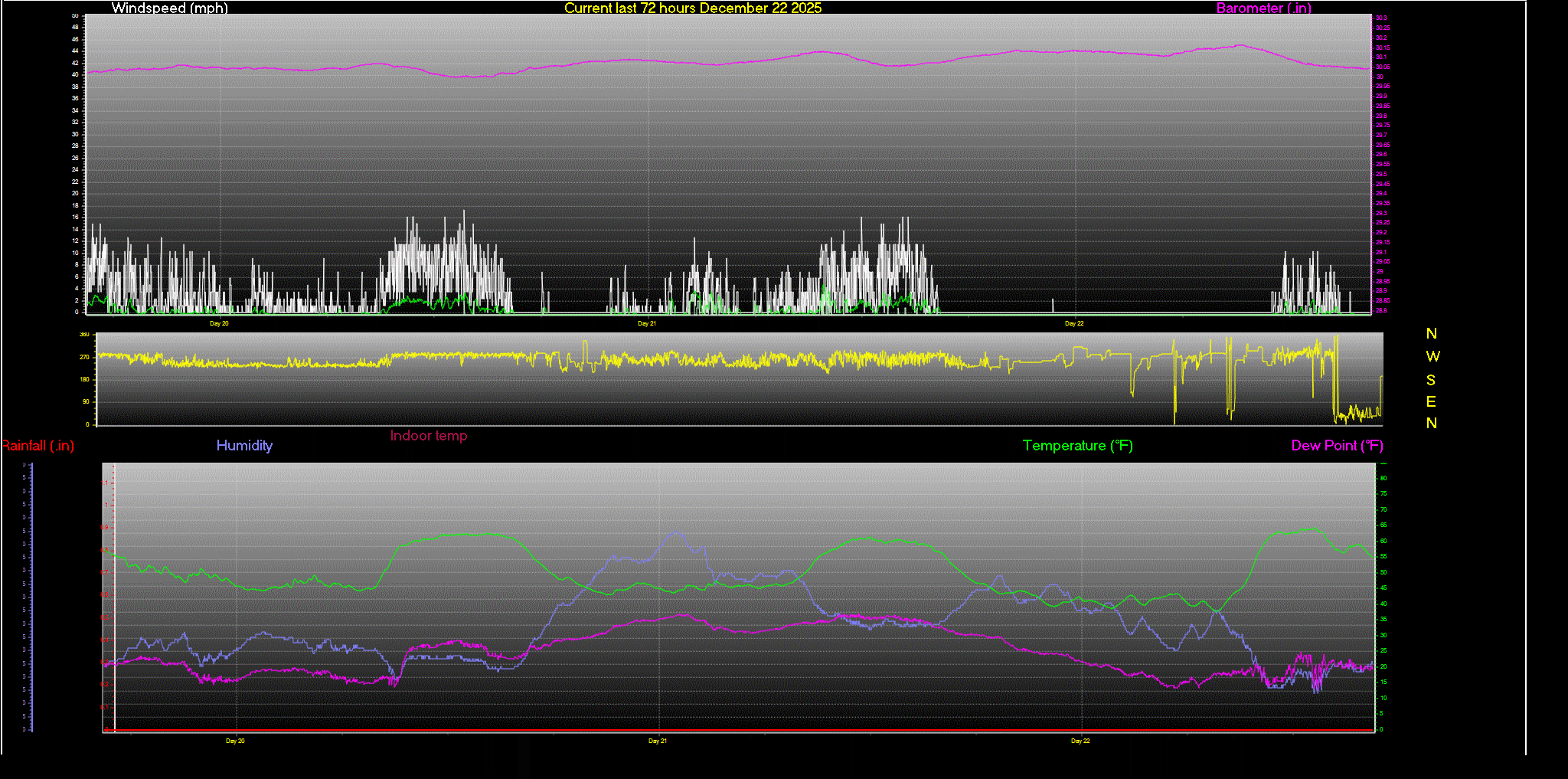The image size is (1568, 779).
Task: Click the W wind direction compass letter
Action: point(1432,356)
